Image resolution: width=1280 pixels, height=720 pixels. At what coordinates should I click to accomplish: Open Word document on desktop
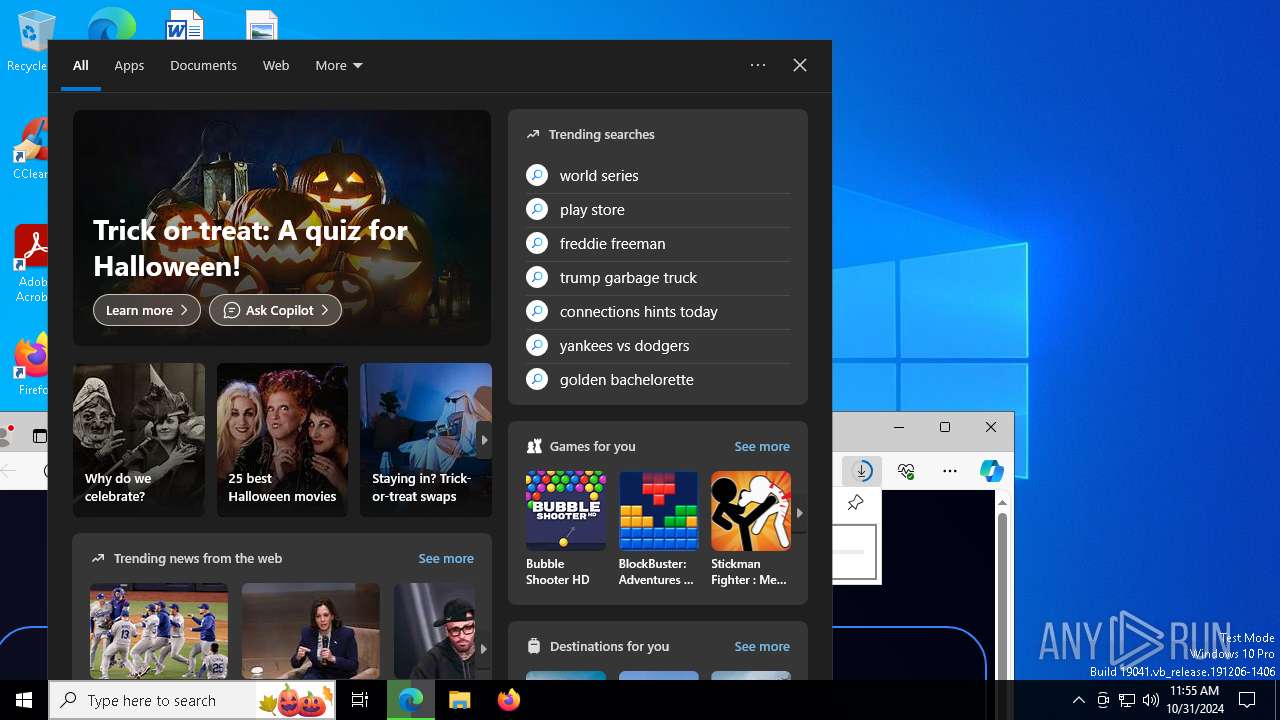pos(185,25)
